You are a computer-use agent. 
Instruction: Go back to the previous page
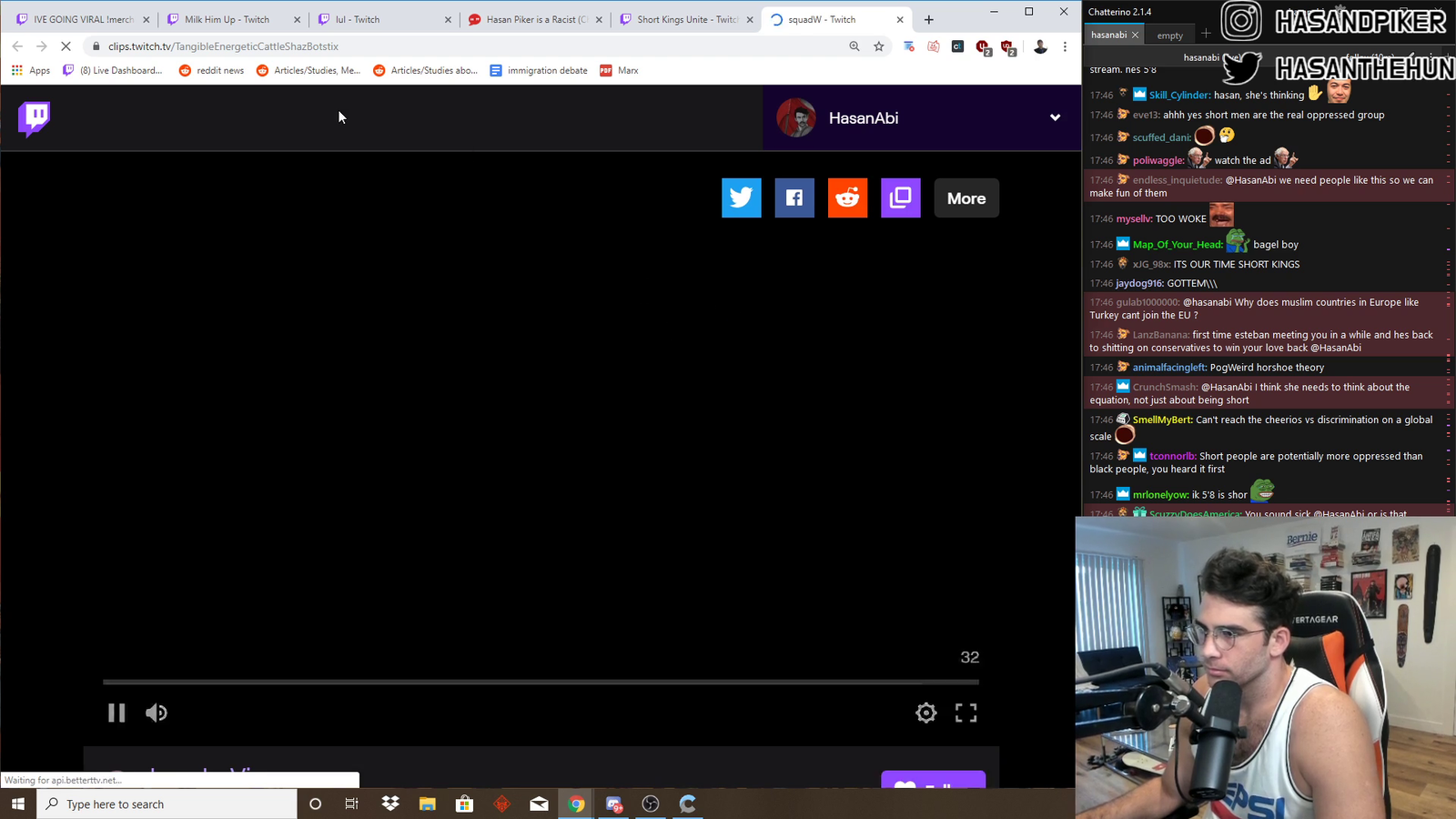17,46
